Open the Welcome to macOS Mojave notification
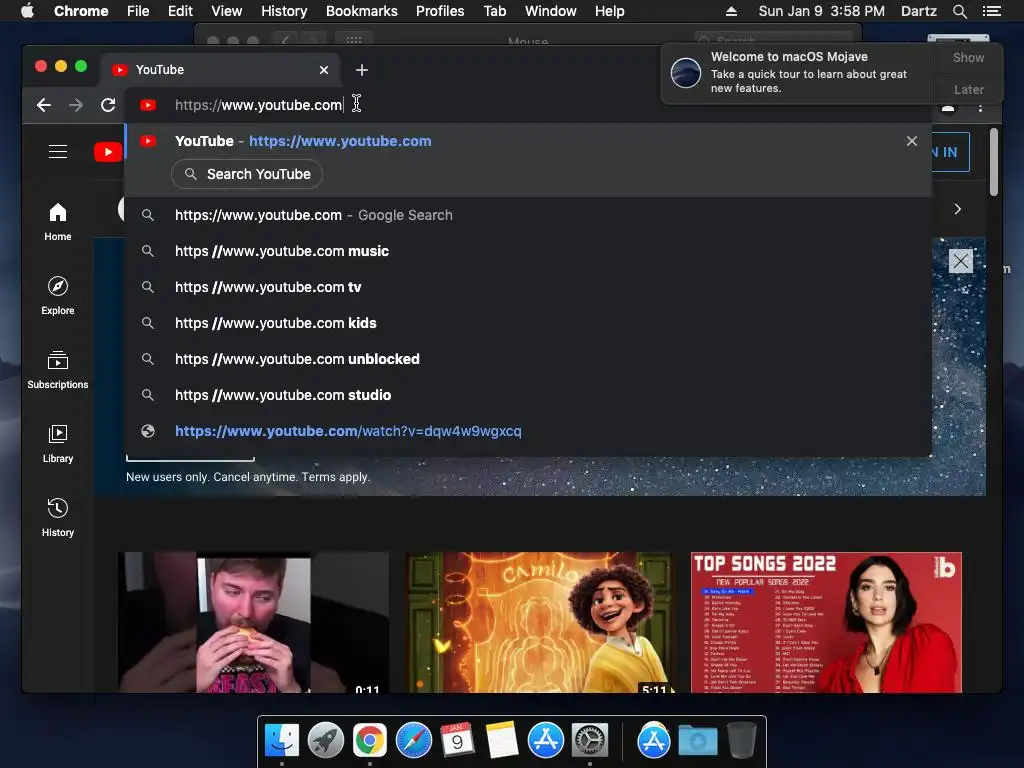 (x=795, y=72)
